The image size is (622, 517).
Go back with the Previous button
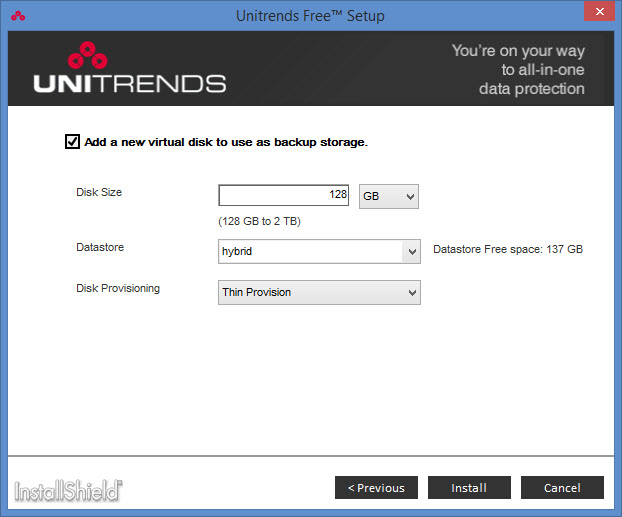(x=376, y=488)
